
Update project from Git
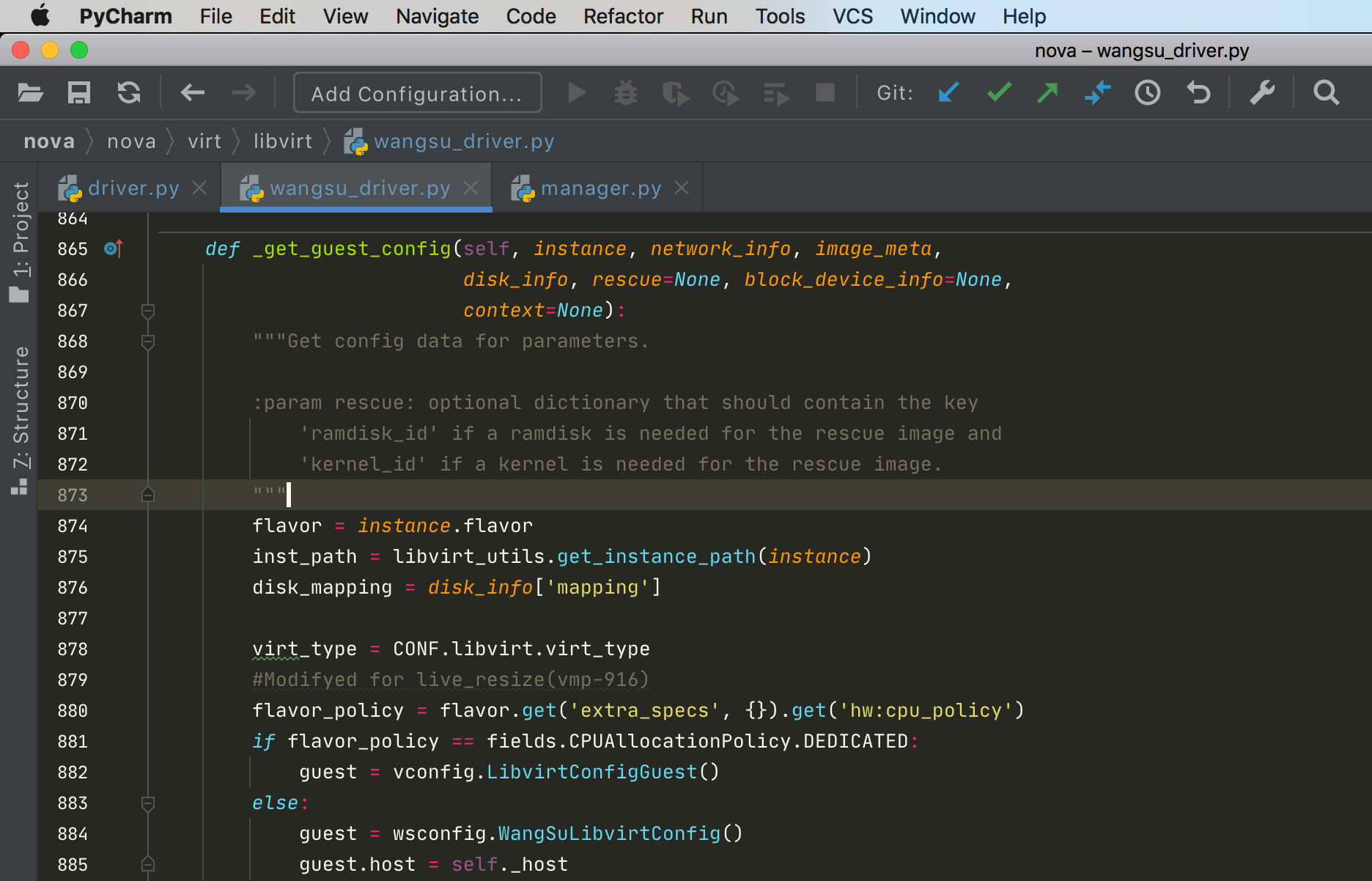point(948,93)
